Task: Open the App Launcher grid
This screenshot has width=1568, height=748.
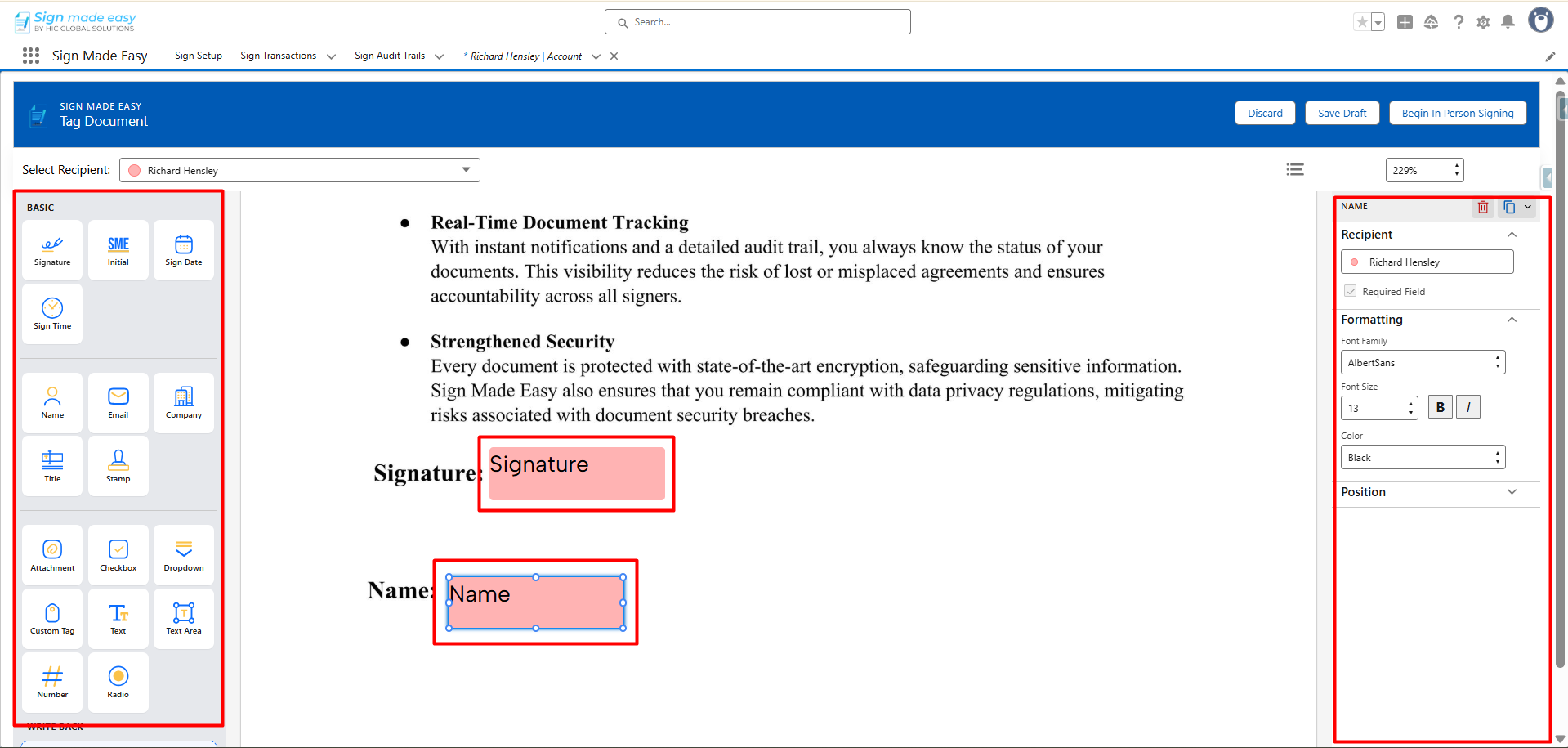Action: pos(31,56)
